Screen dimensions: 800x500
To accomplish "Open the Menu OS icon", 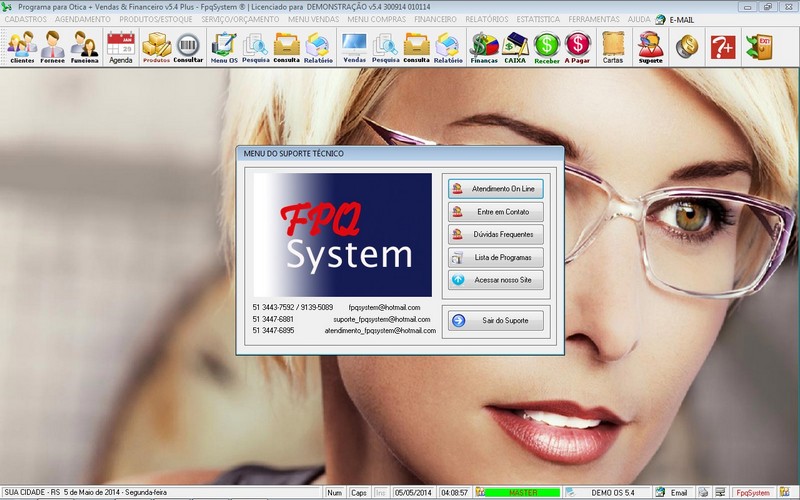I will 224,46.
